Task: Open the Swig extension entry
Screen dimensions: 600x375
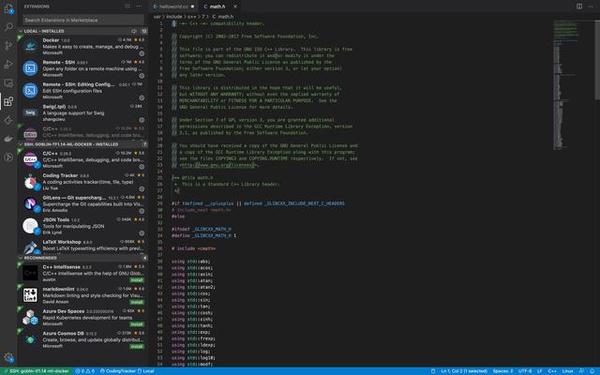Action: click(83, 113)
